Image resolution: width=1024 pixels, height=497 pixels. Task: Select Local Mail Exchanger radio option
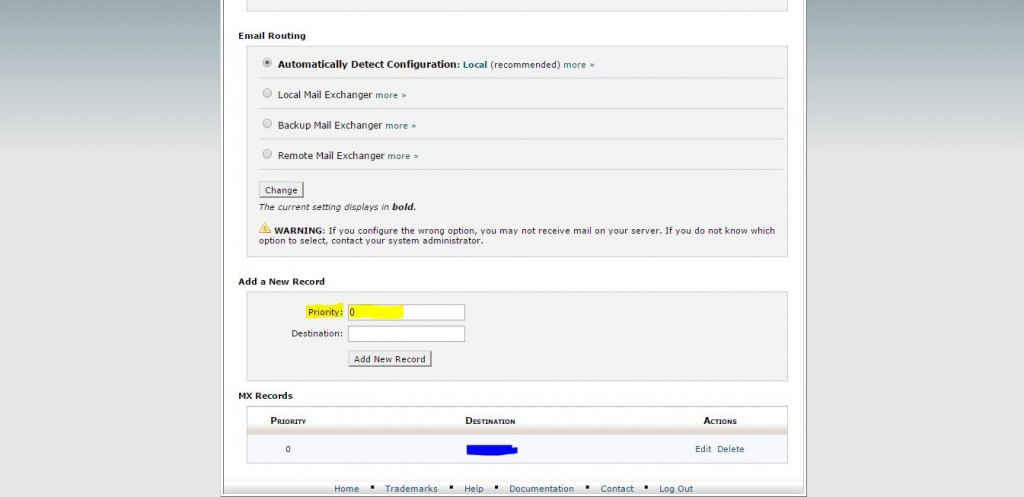coord(267,94)
